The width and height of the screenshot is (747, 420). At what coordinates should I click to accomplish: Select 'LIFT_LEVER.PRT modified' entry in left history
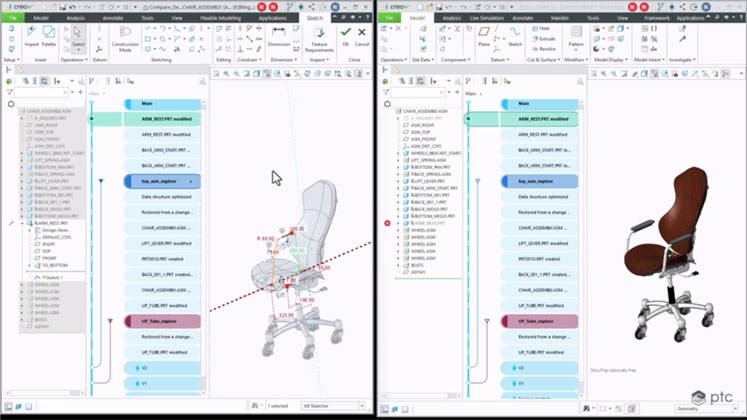(x=162, y=243)
